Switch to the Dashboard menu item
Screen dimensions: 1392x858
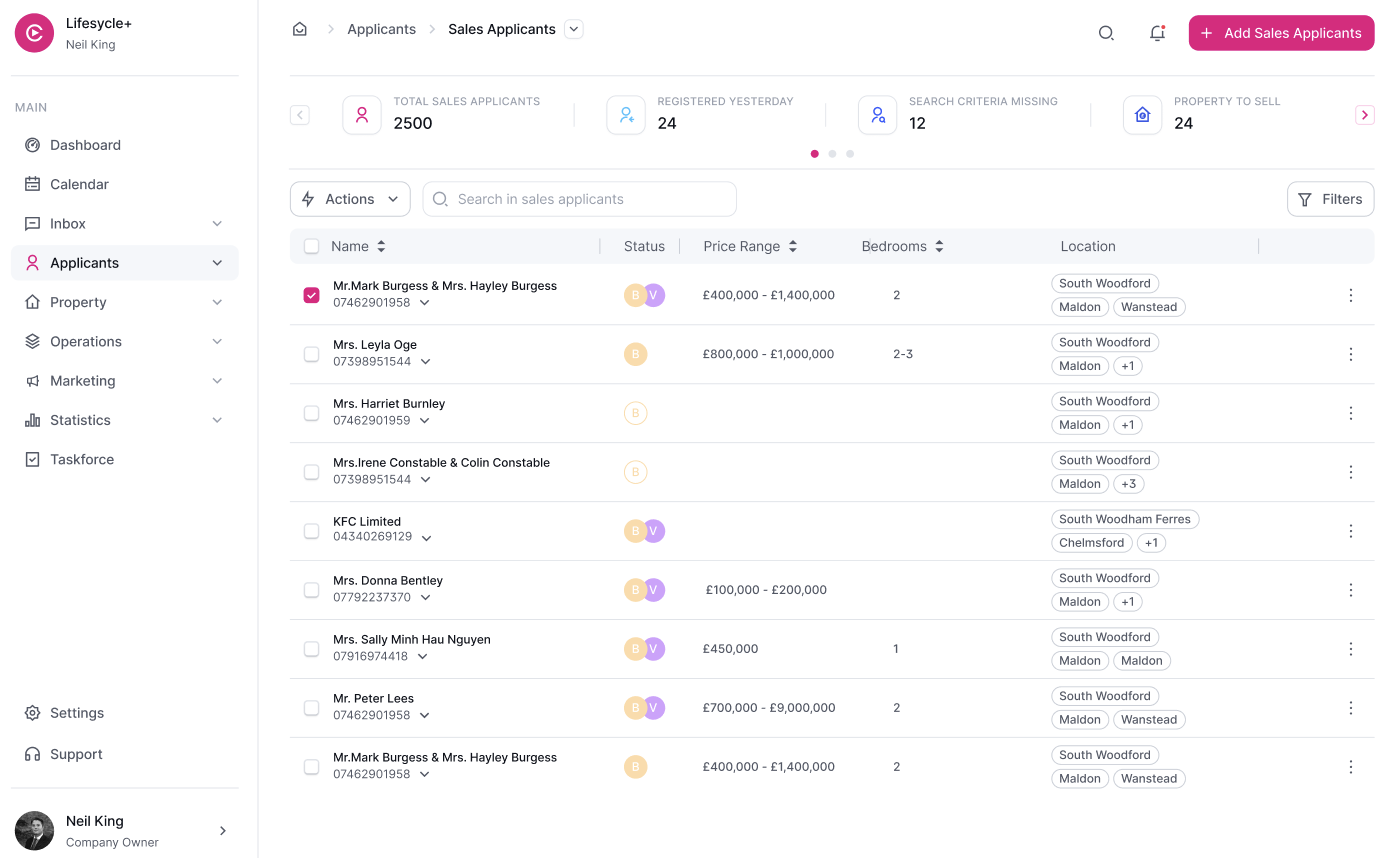pyautogui.click(x=86, y=144)
